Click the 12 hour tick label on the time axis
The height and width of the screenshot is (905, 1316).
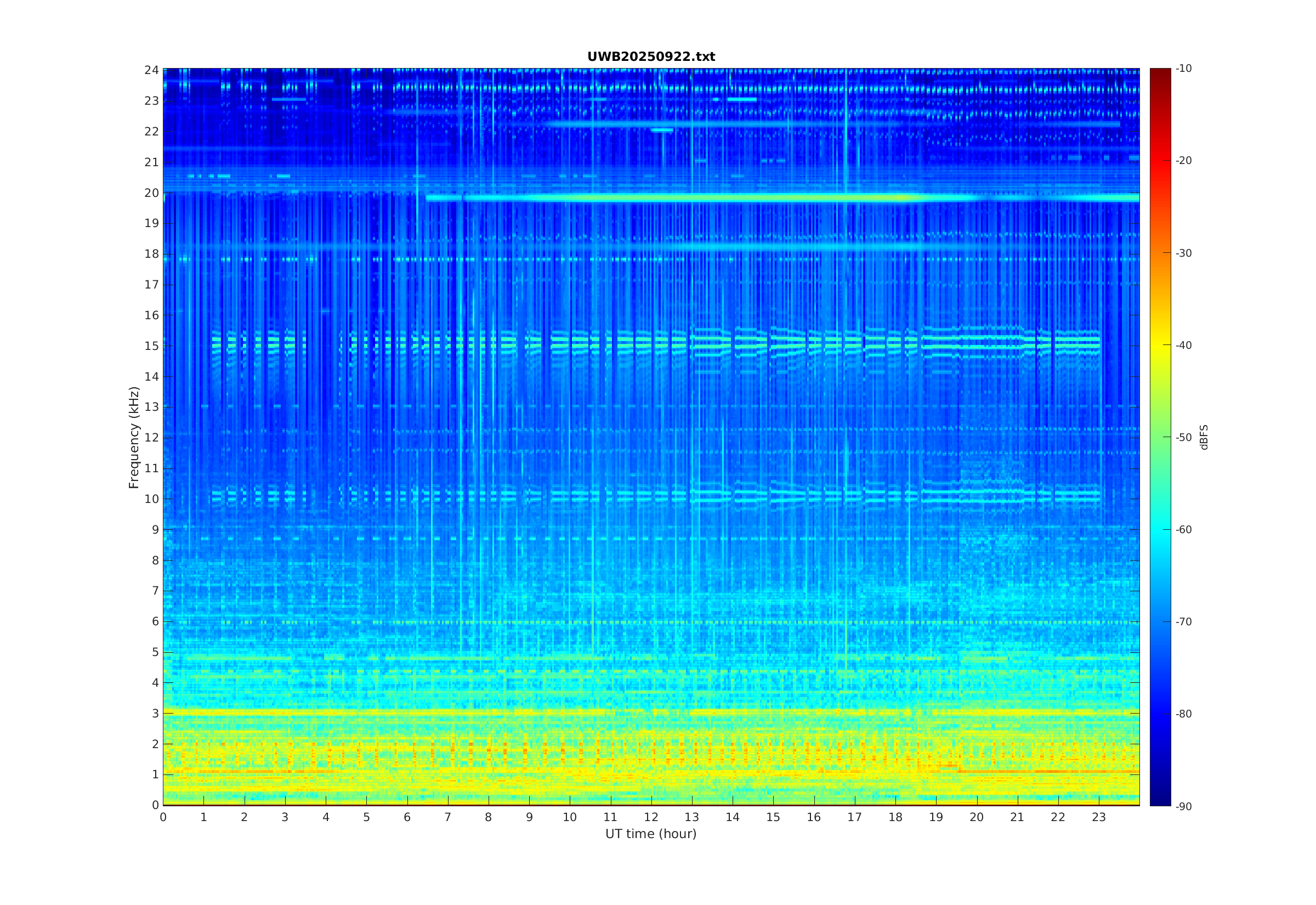[x=651, y=817]
